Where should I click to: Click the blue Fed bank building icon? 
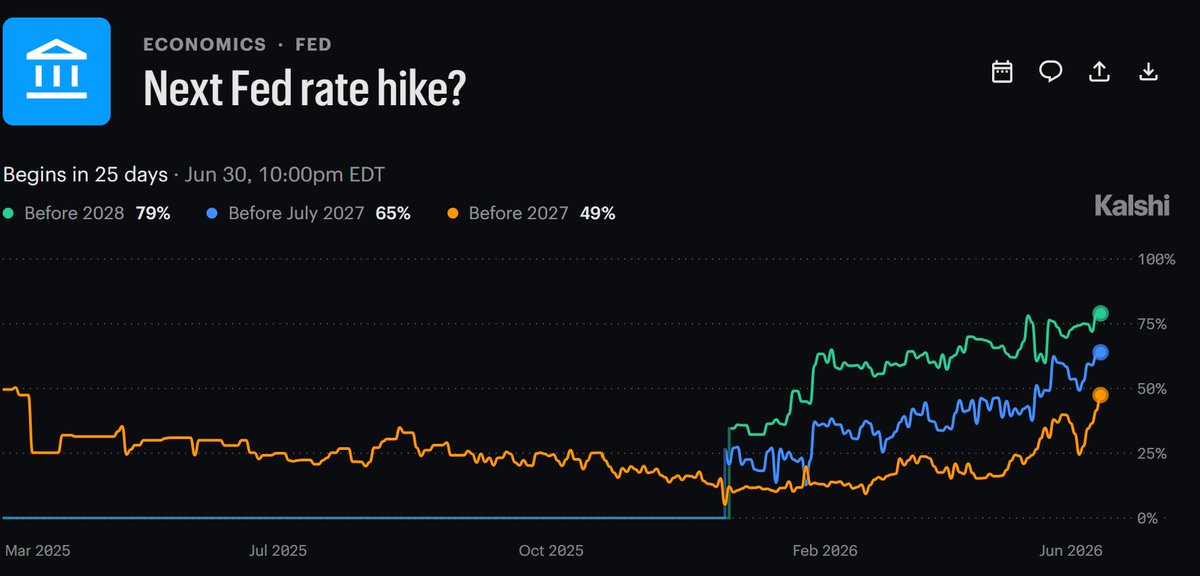pyautogui.click(x=56, y=71)
